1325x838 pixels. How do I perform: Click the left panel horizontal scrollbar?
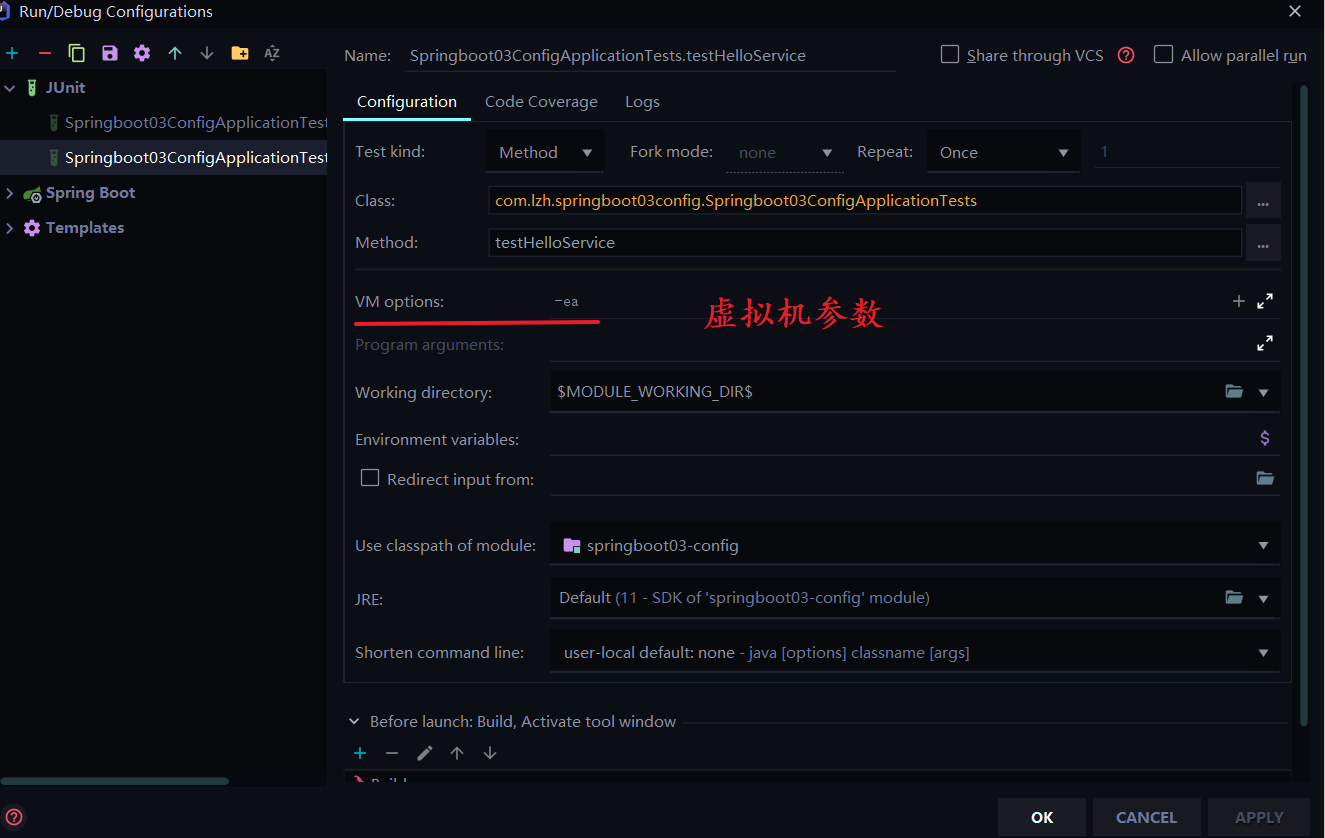[x=115, y=781]
